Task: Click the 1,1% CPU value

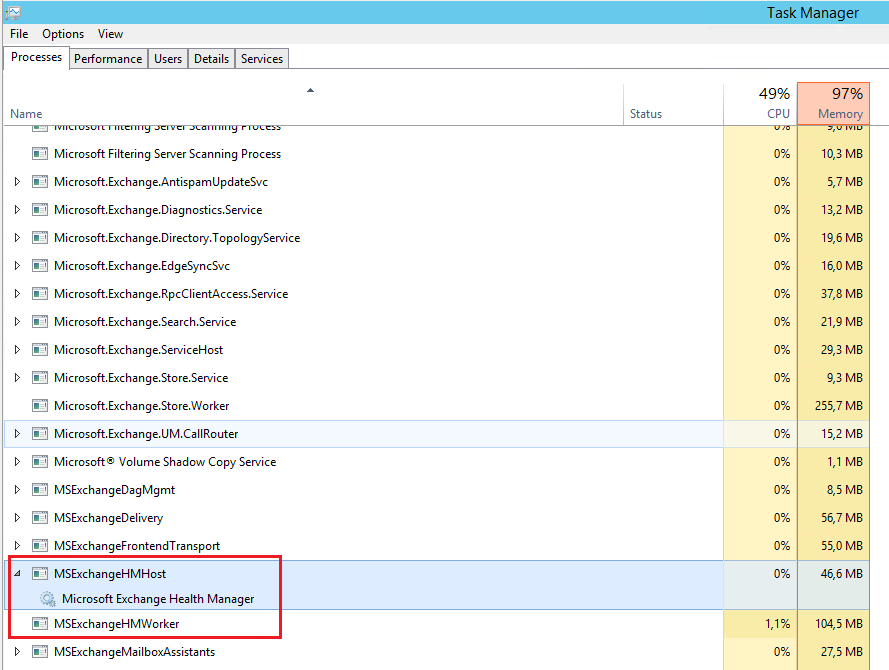Action: pyautogui.click(x=777, y=624)
